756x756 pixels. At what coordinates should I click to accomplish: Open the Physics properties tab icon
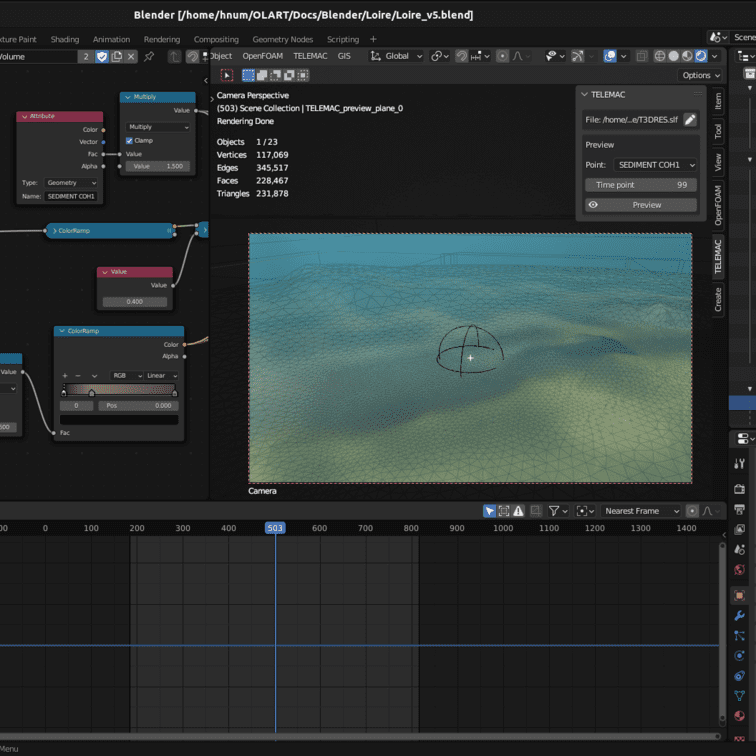tap(740, 656)
